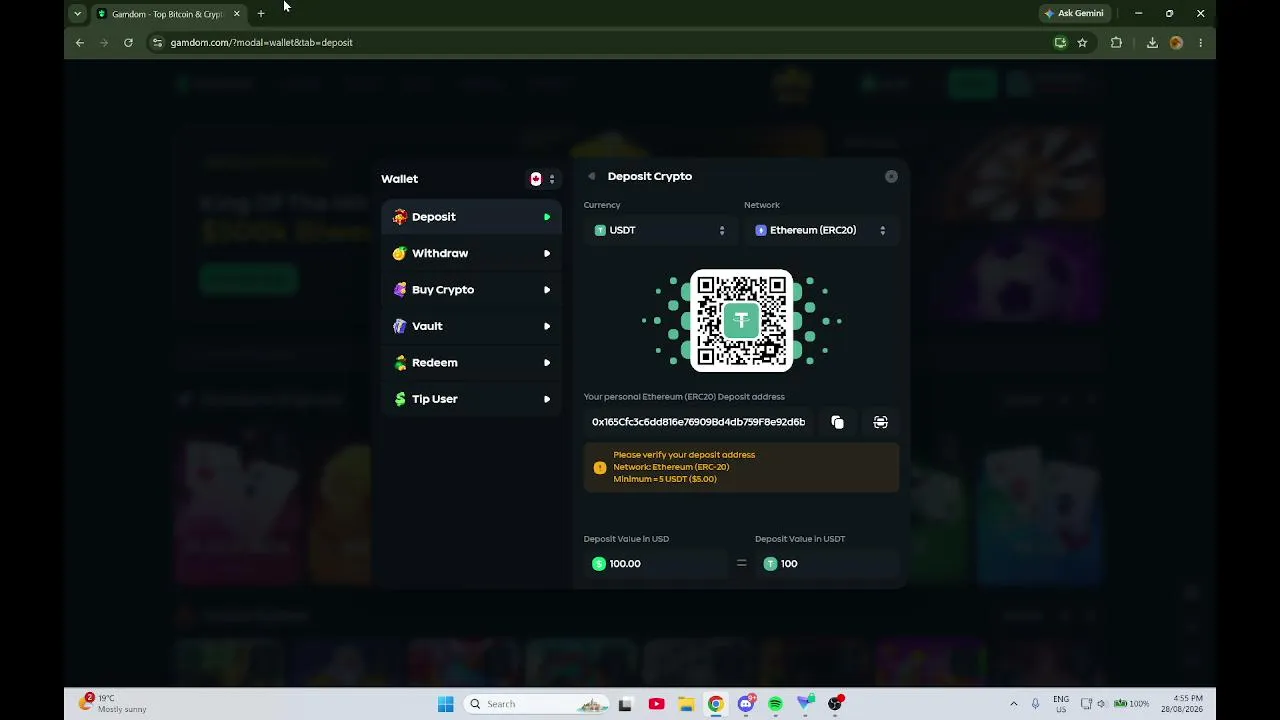
Task: Open YouTube from the taskbar
Action: pyautogui.click(x=656, y=704)
